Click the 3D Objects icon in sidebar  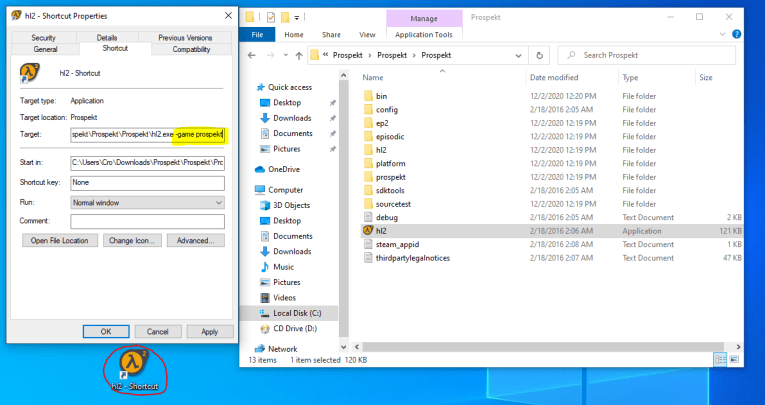coord(265,205)
